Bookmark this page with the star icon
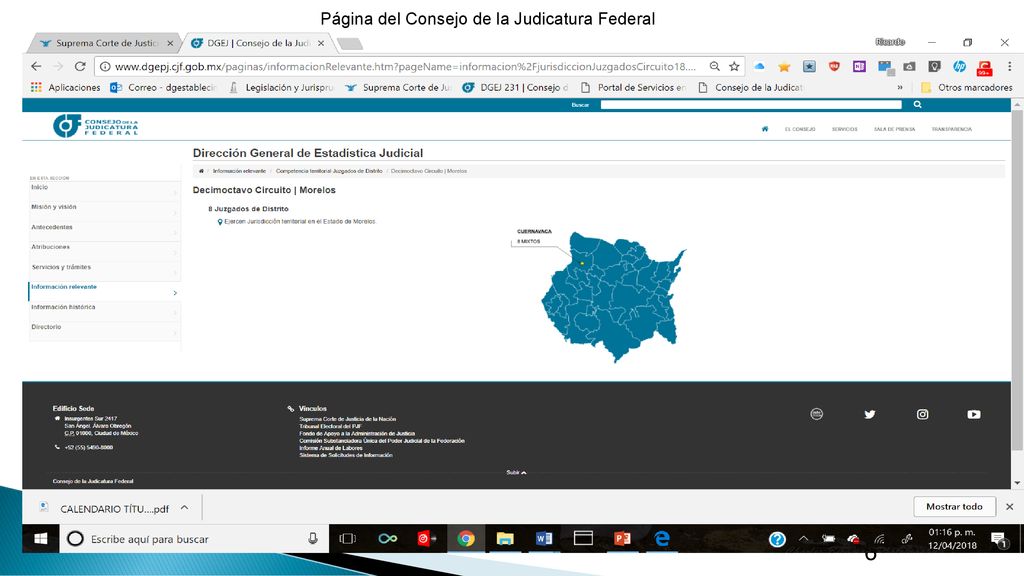This screenshot has height=576, width=1024. tap(734, 67)
